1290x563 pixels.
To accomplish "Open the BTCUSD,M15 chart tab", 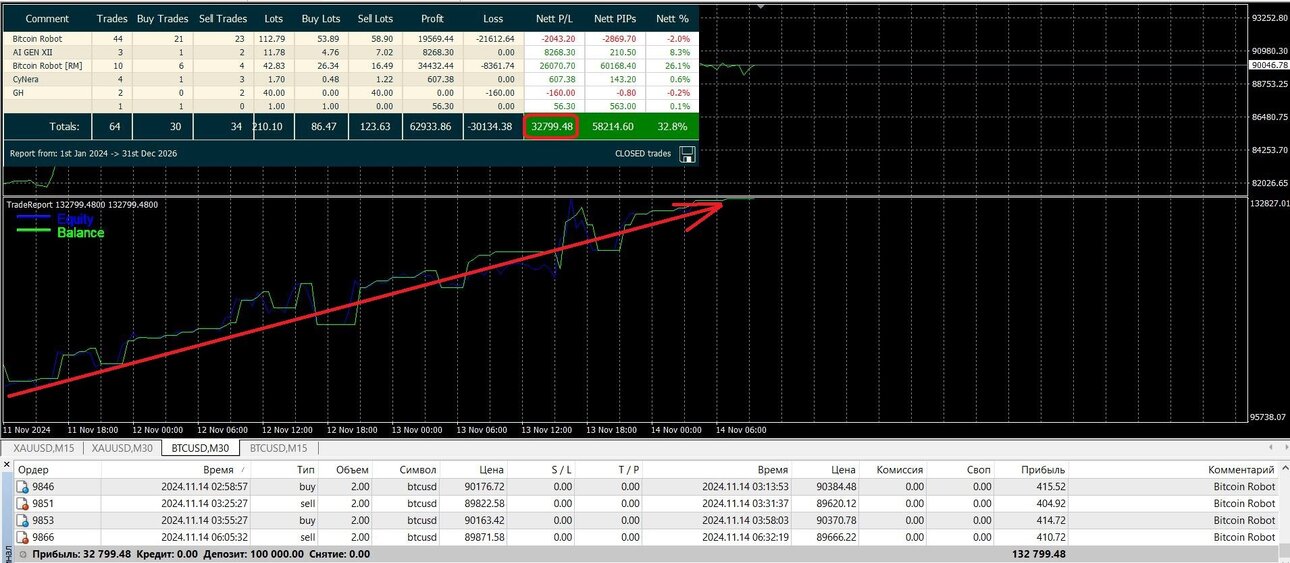I will point(279,448).
